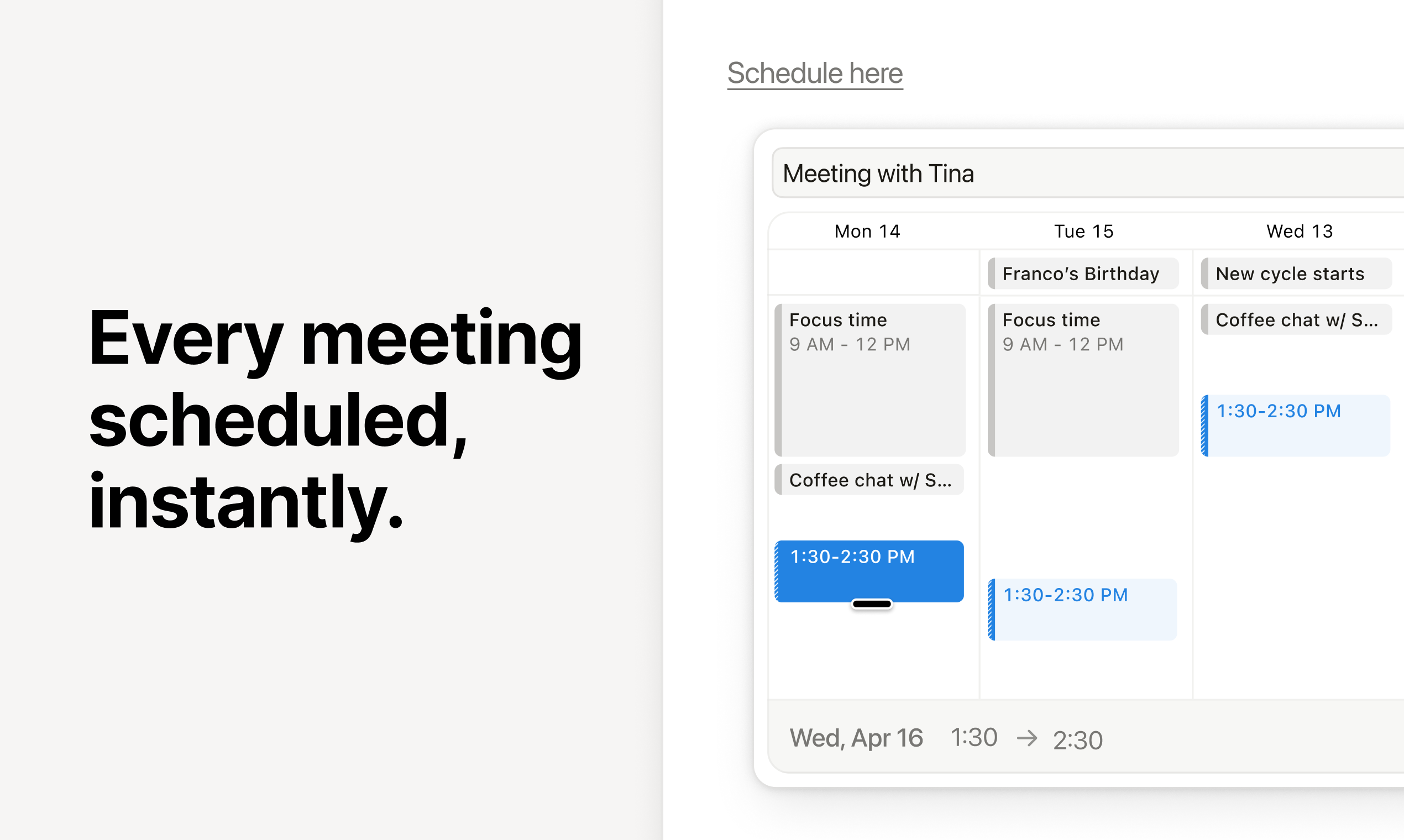
Task: Open Franco's Birthday all-day event
Action: click(1082, 274)
